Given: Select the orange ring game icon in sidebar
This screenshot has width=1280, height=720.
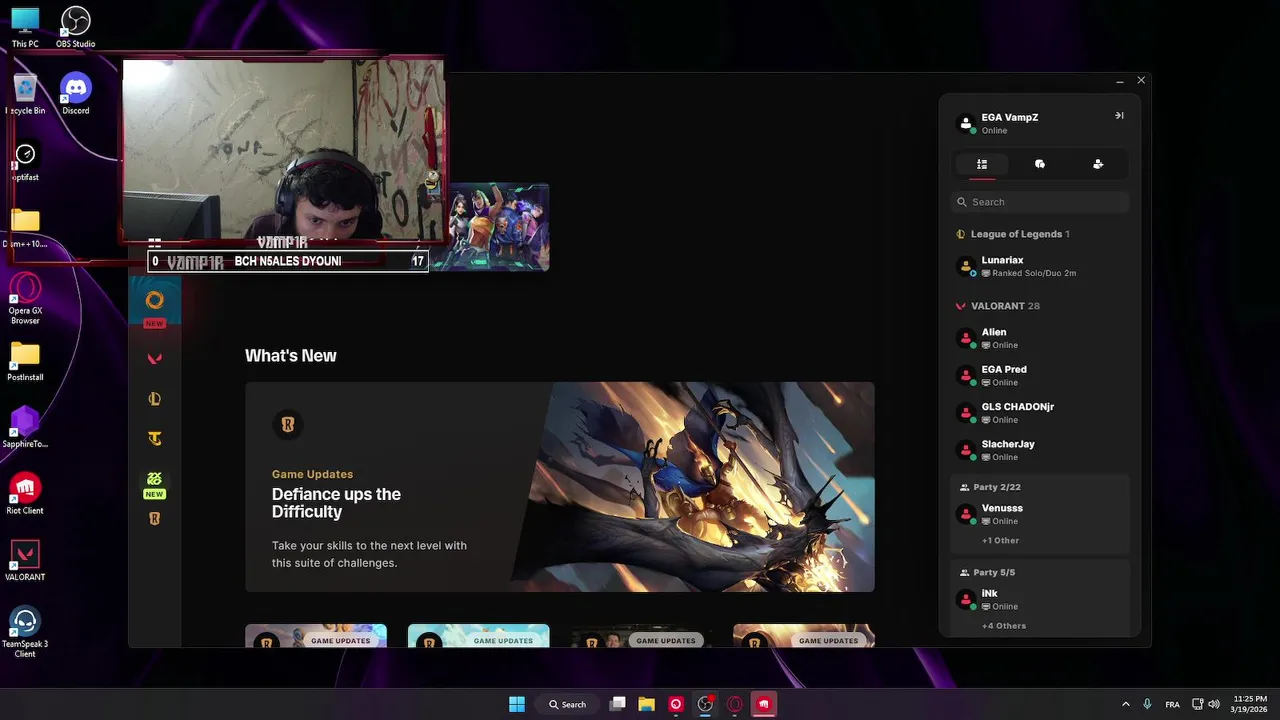Looking at the screenshot, I should click(x=154, y=300).
